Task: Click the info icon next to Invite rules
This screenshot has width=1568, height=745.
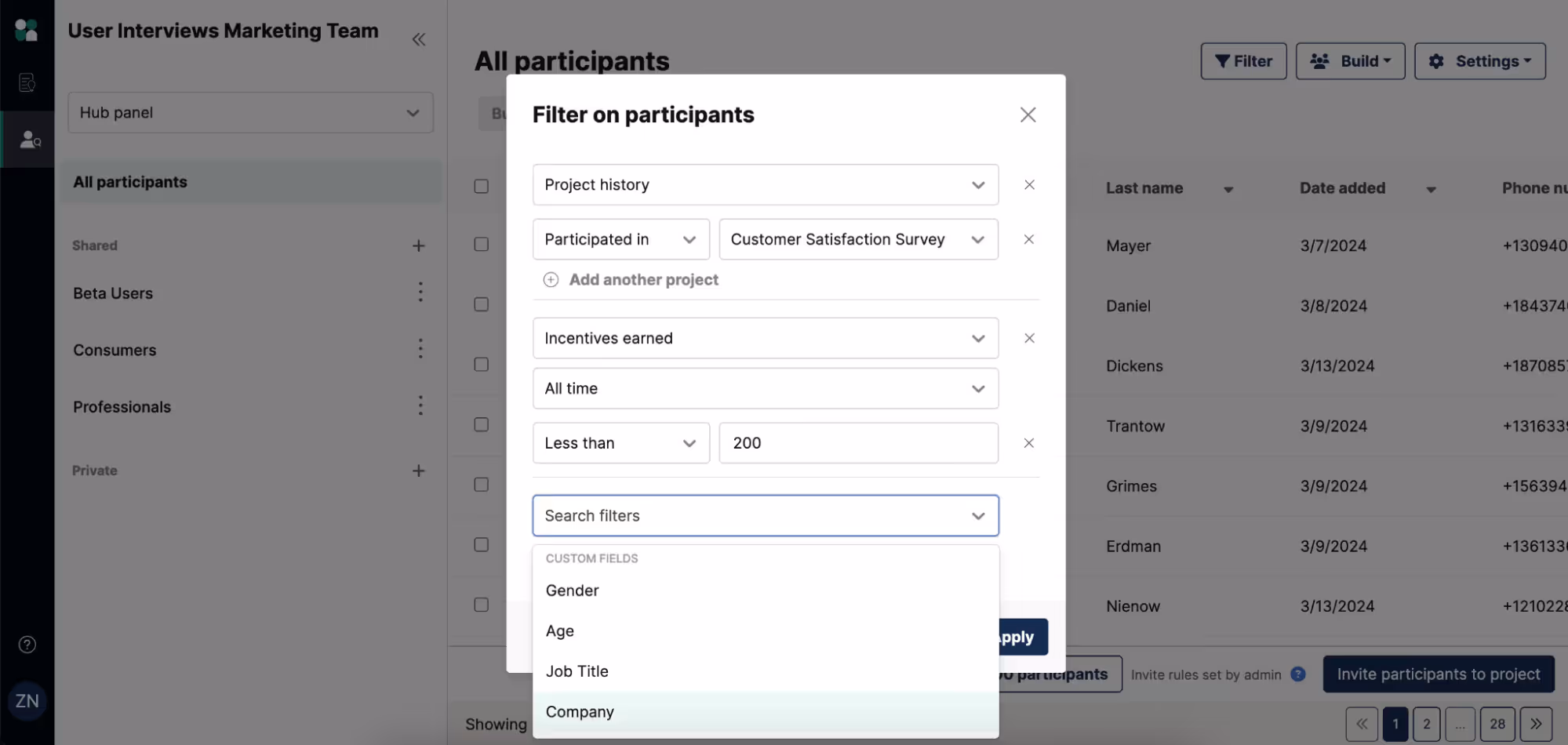Action: pos(1297,674)
